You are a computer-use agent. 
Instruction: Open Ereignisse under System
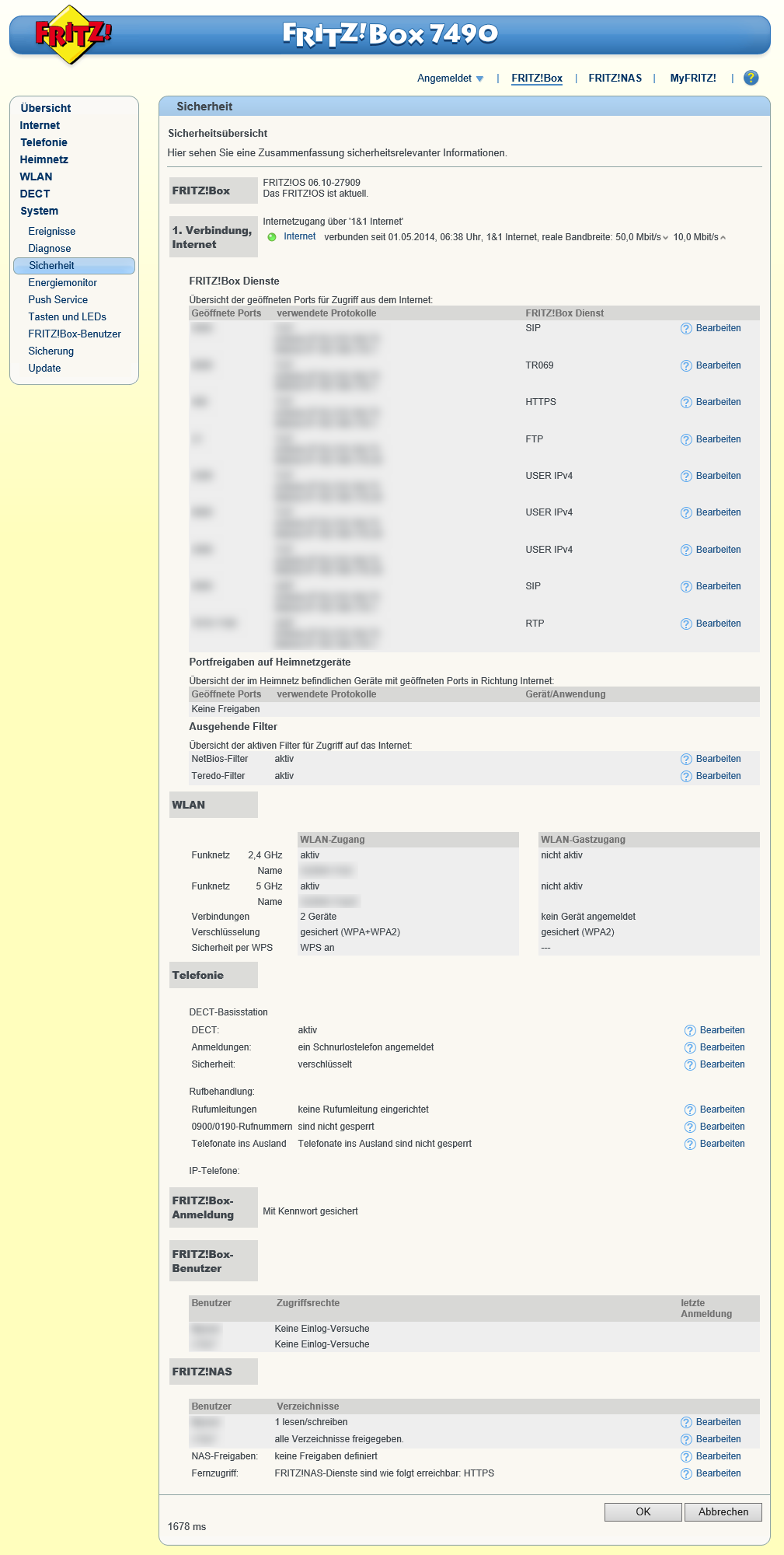coord(52,231)
